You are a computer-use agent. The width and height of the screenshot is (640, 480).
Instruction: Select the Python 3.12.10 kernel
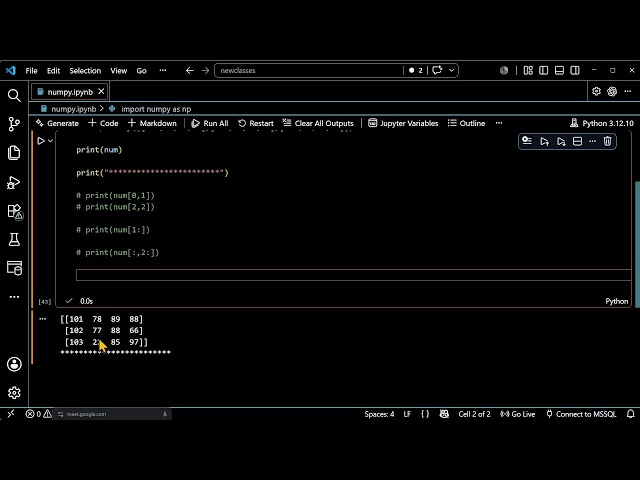(x=602, y=123)
